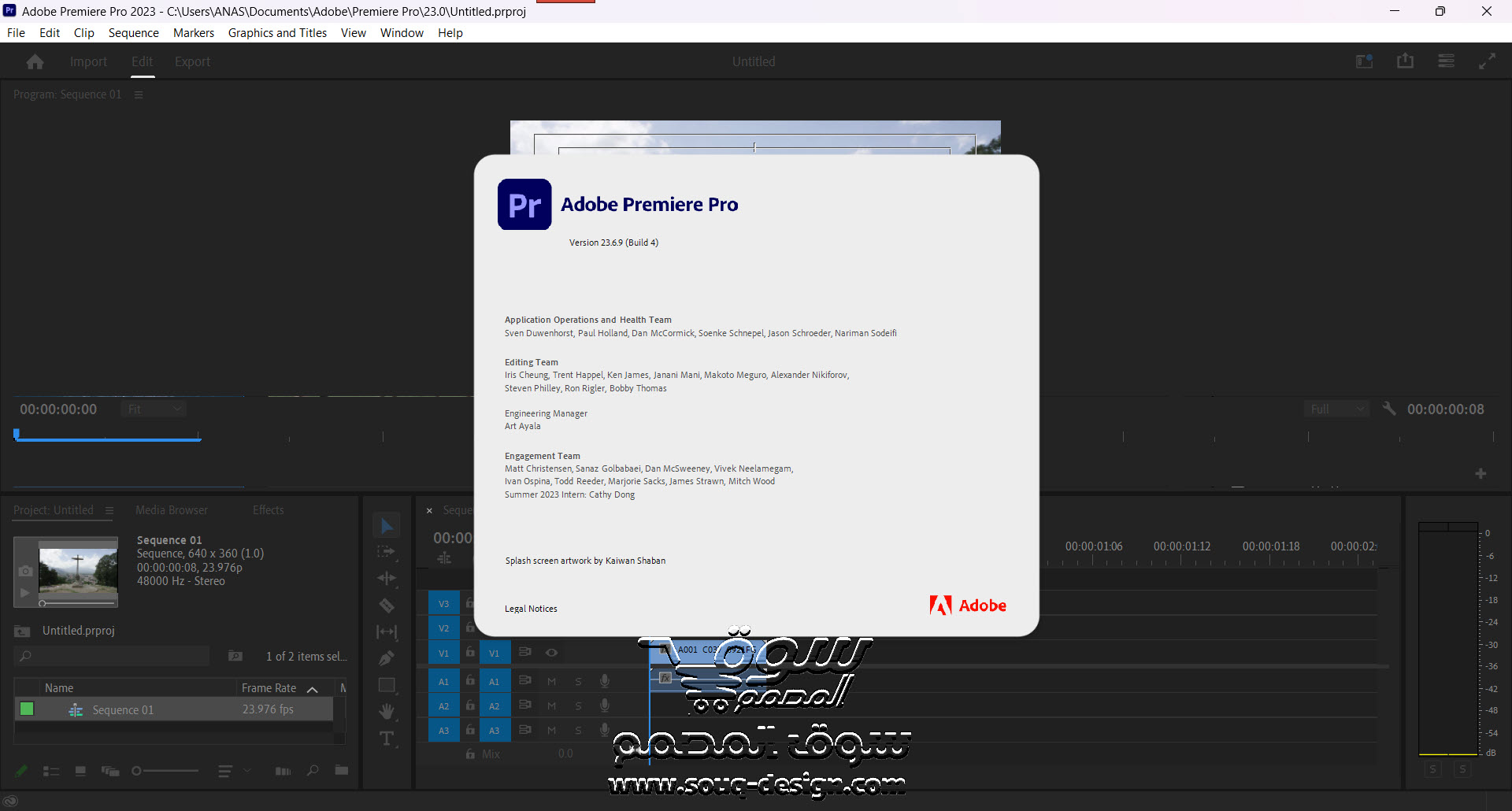
Task: Create a New Bin folder icon
Action: click(x=342, y=770)
